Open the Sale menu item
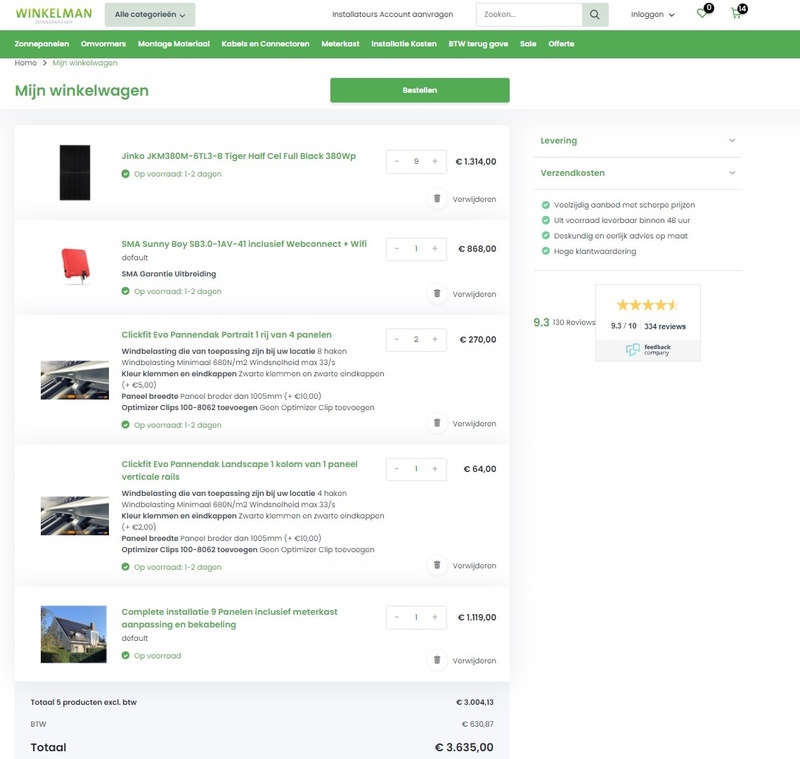The image size is (800, 759). coord(528,44)
